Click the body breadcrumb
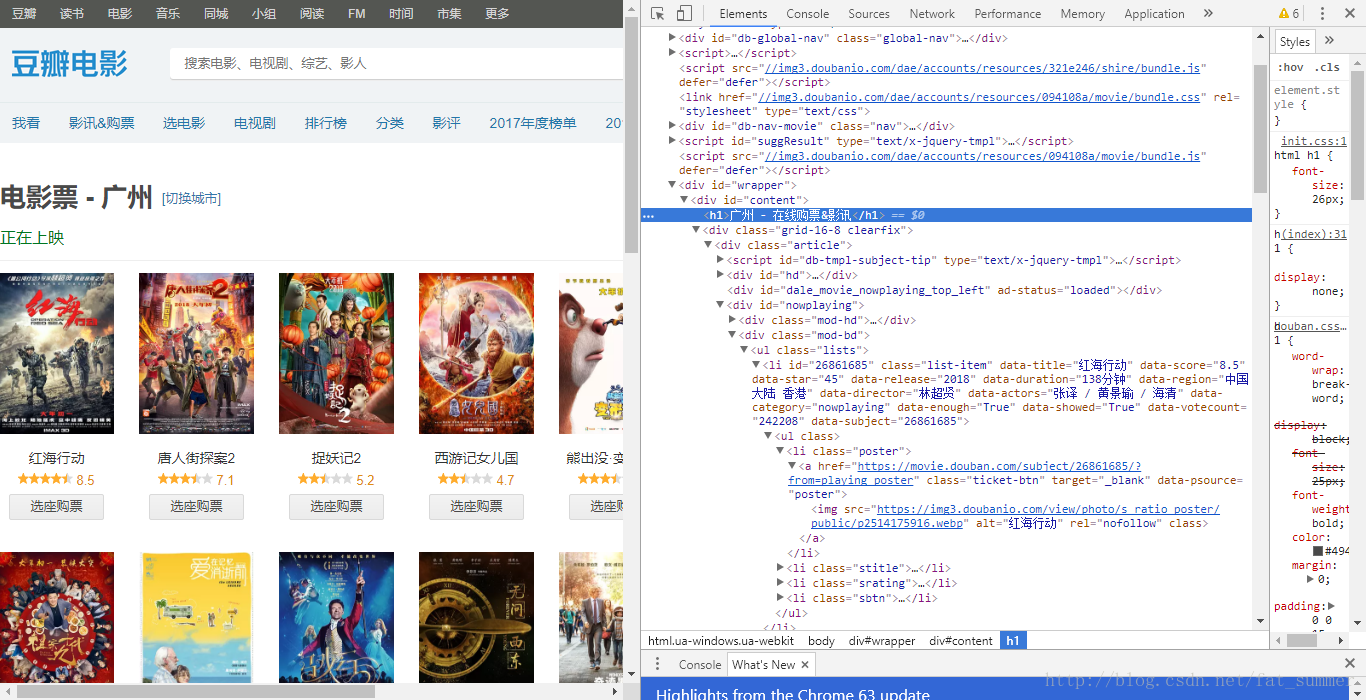The image size is (1366, 700). coord(821,641)
